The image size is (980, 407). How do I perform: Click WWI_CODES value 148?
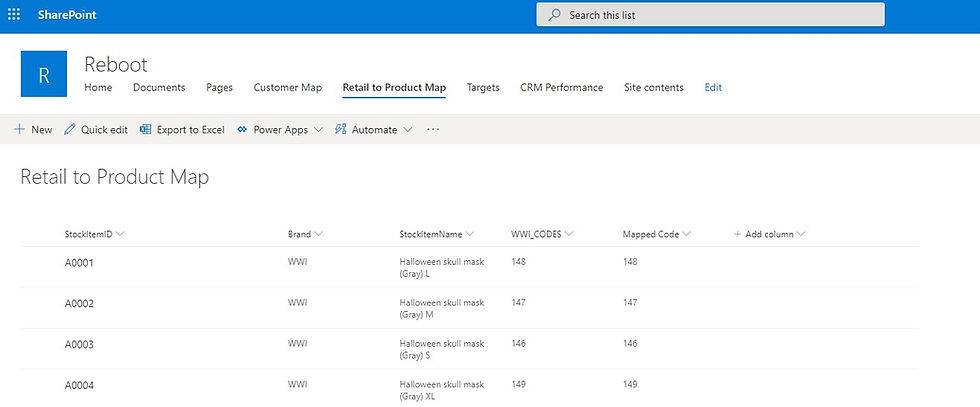point(518,262)
